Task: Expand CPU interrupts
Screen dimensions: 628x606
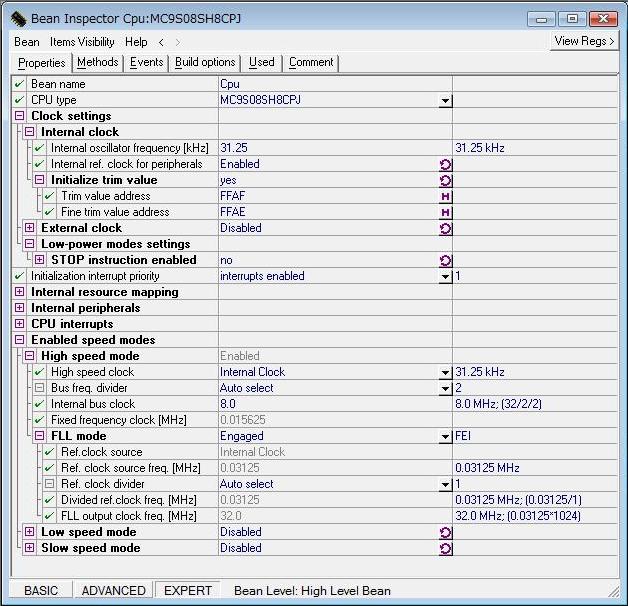Action: pos(19,324)
